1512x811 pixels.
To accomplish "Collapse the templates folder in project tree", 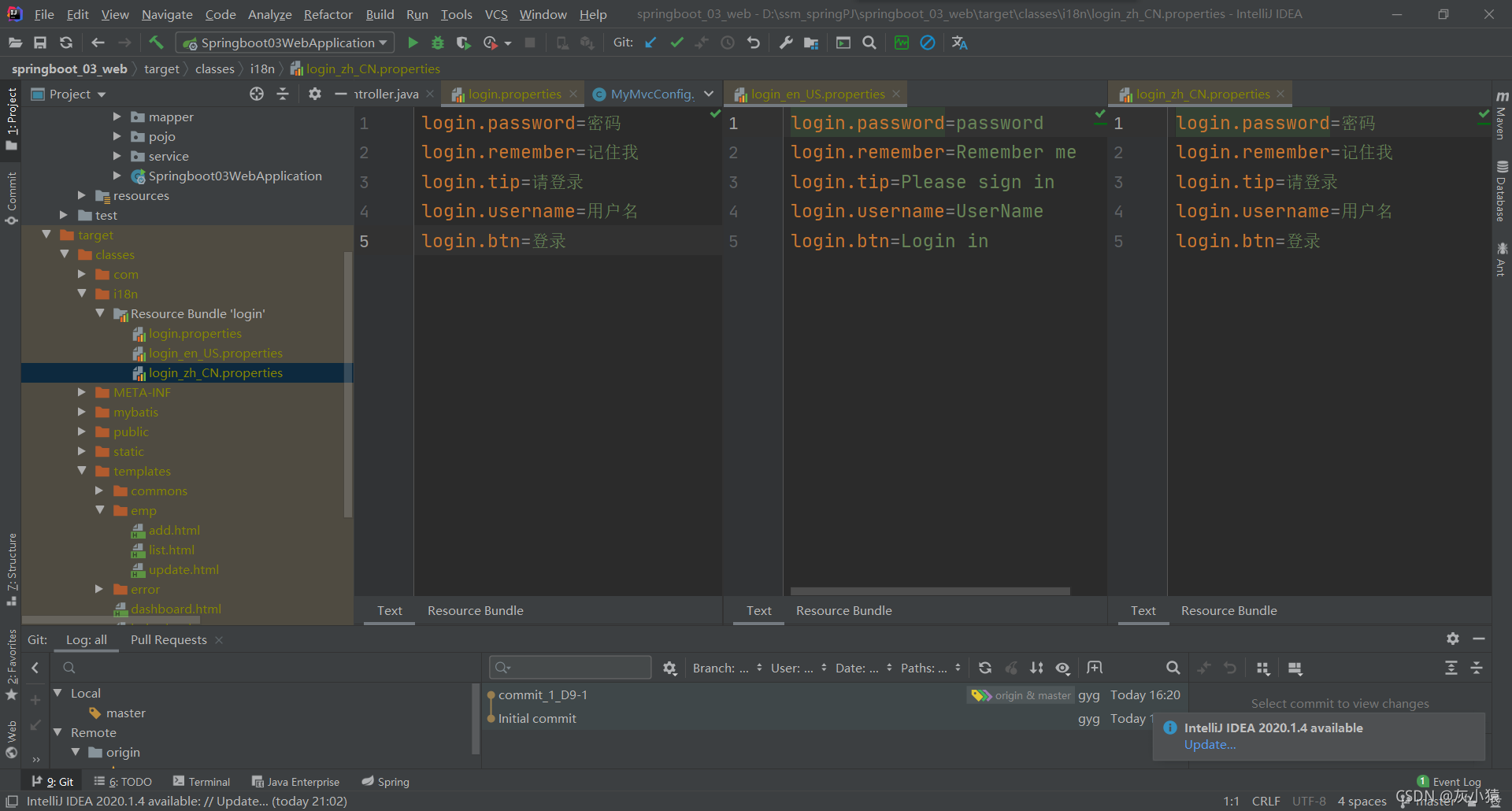I will point(82,471).
